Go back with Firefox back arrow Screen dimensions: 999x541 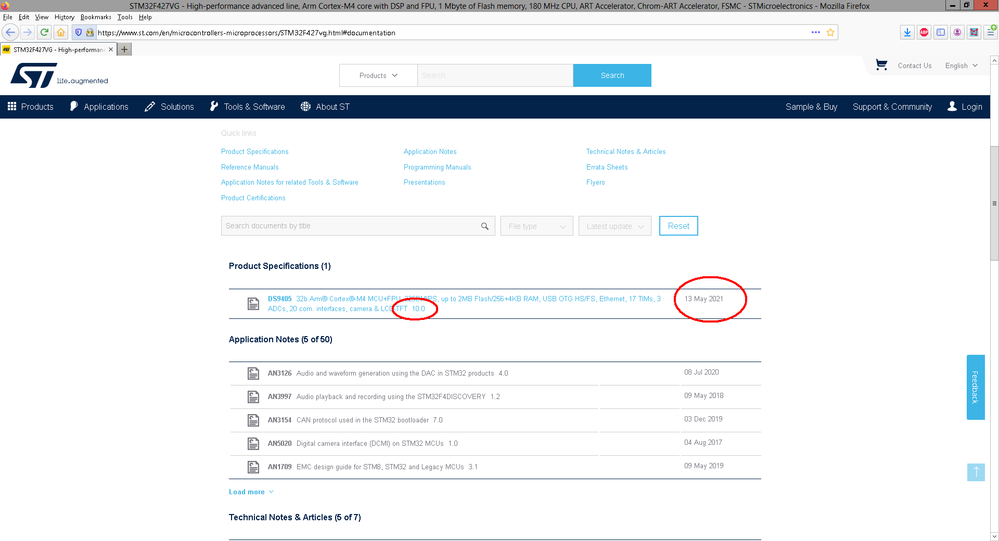(10, 32)
